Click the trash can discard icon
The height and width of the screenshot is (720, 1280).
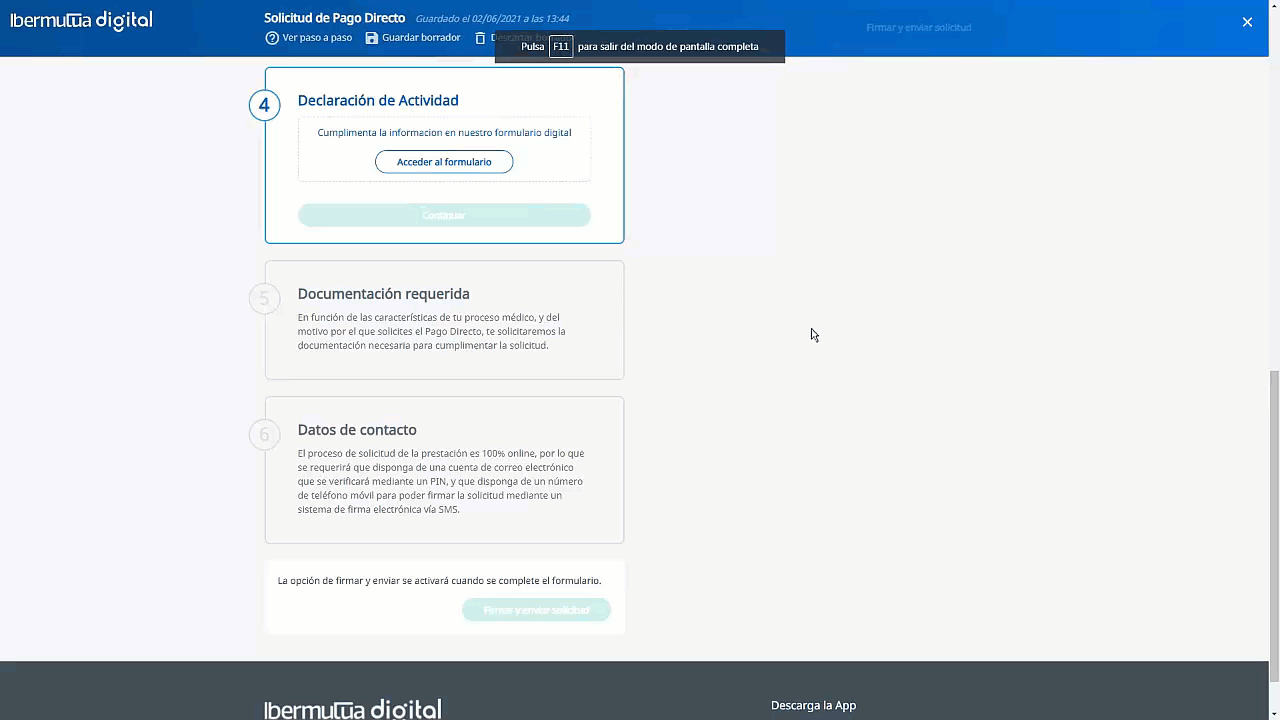pos(480,38)
